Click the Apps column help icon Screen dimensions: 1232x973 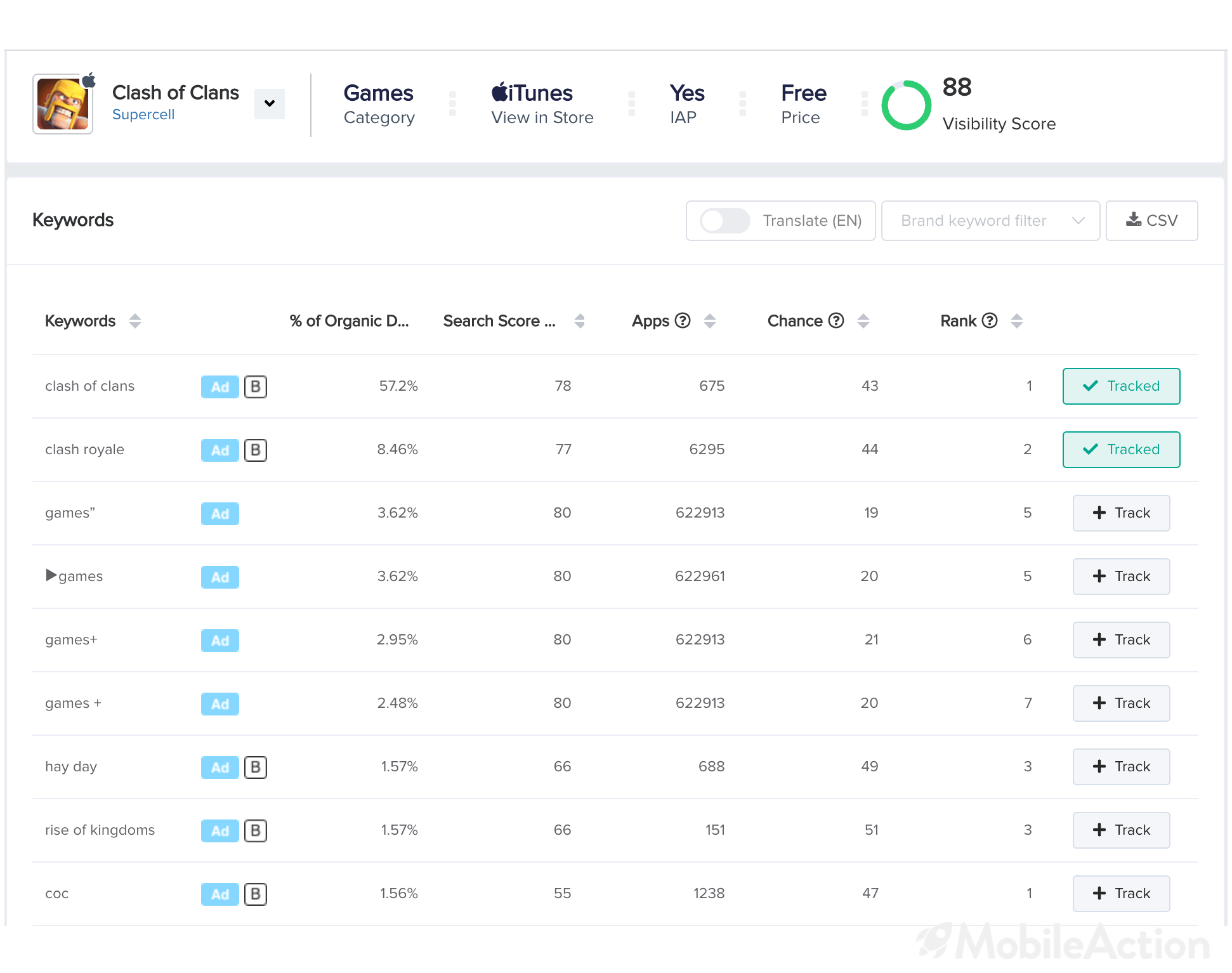tap(683, 320)
